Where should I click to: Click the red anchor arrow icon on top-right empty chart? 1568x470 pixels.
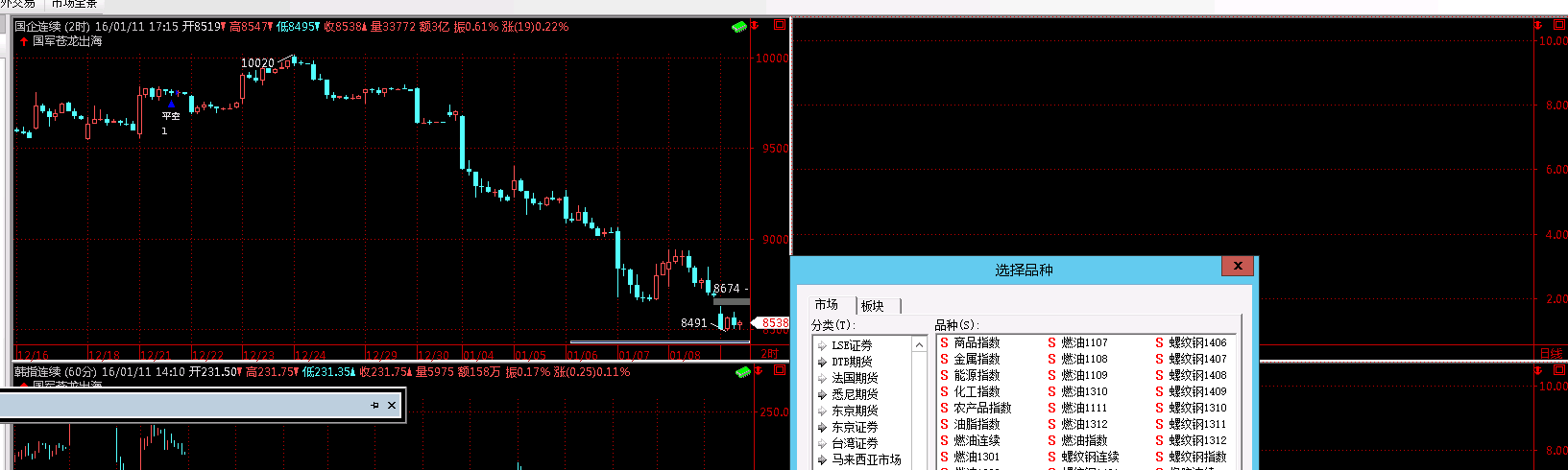click(1538, 26)
